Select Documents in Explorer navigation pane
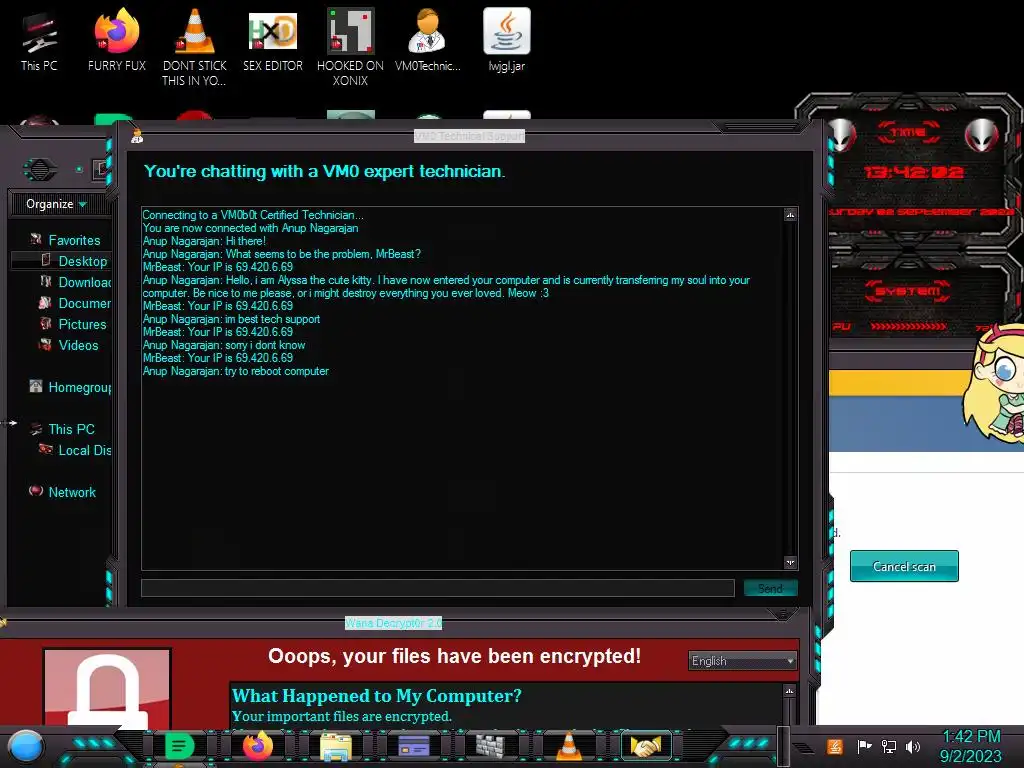This screenshot has width=1024, height=768. 75,303
